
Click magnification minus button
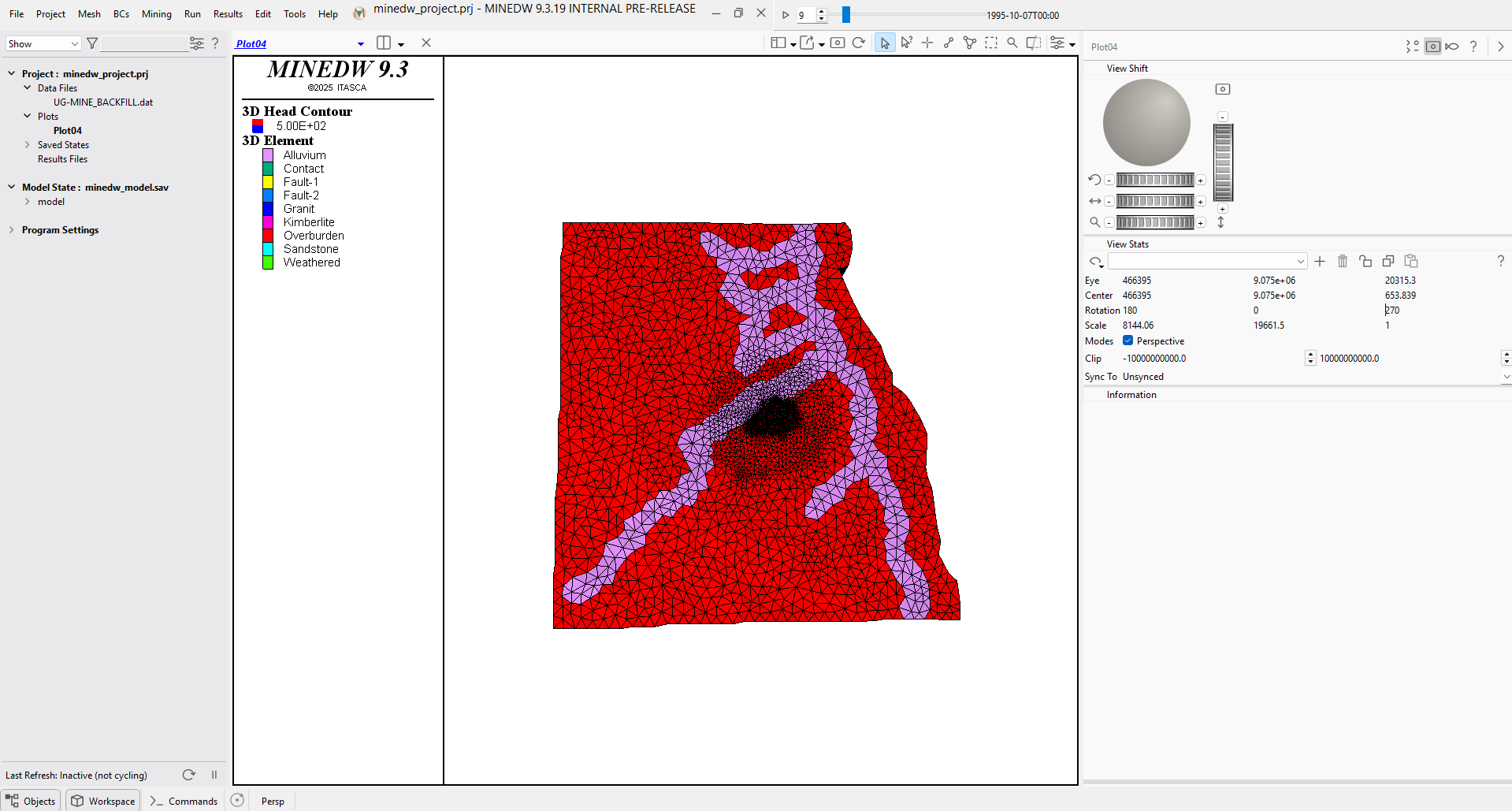pos(1109,223)
